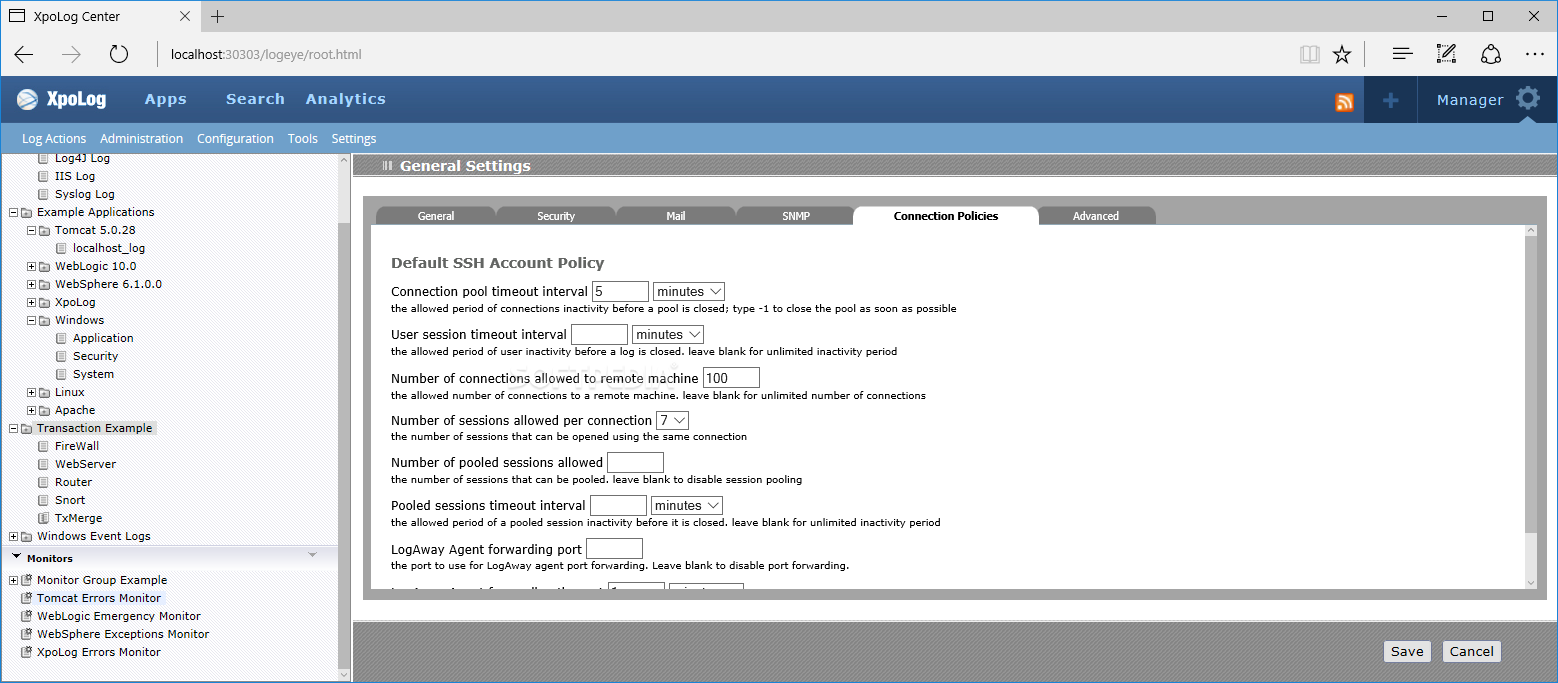Switch to the Security tab

click(556, 216)
